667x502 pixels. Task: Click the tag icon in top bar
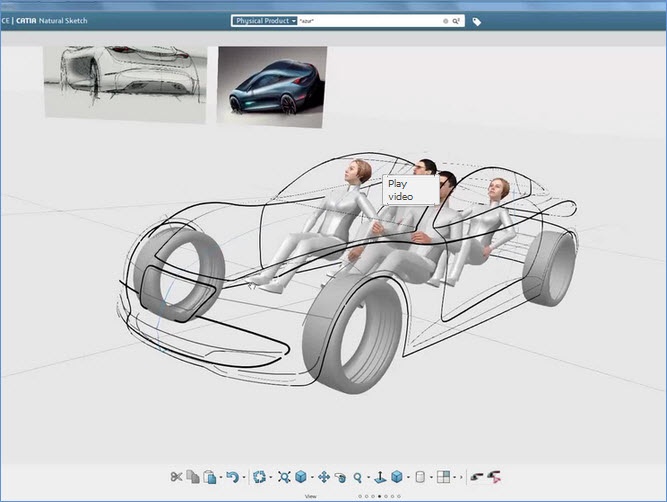tap(477, 21)
